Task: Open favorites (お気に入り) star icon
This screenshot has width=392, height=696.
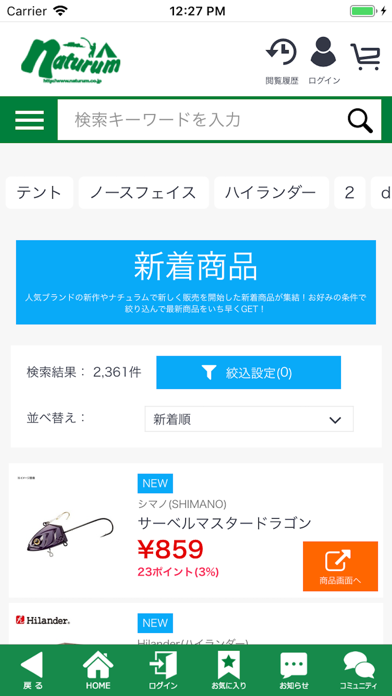Action: click(229, 670)
